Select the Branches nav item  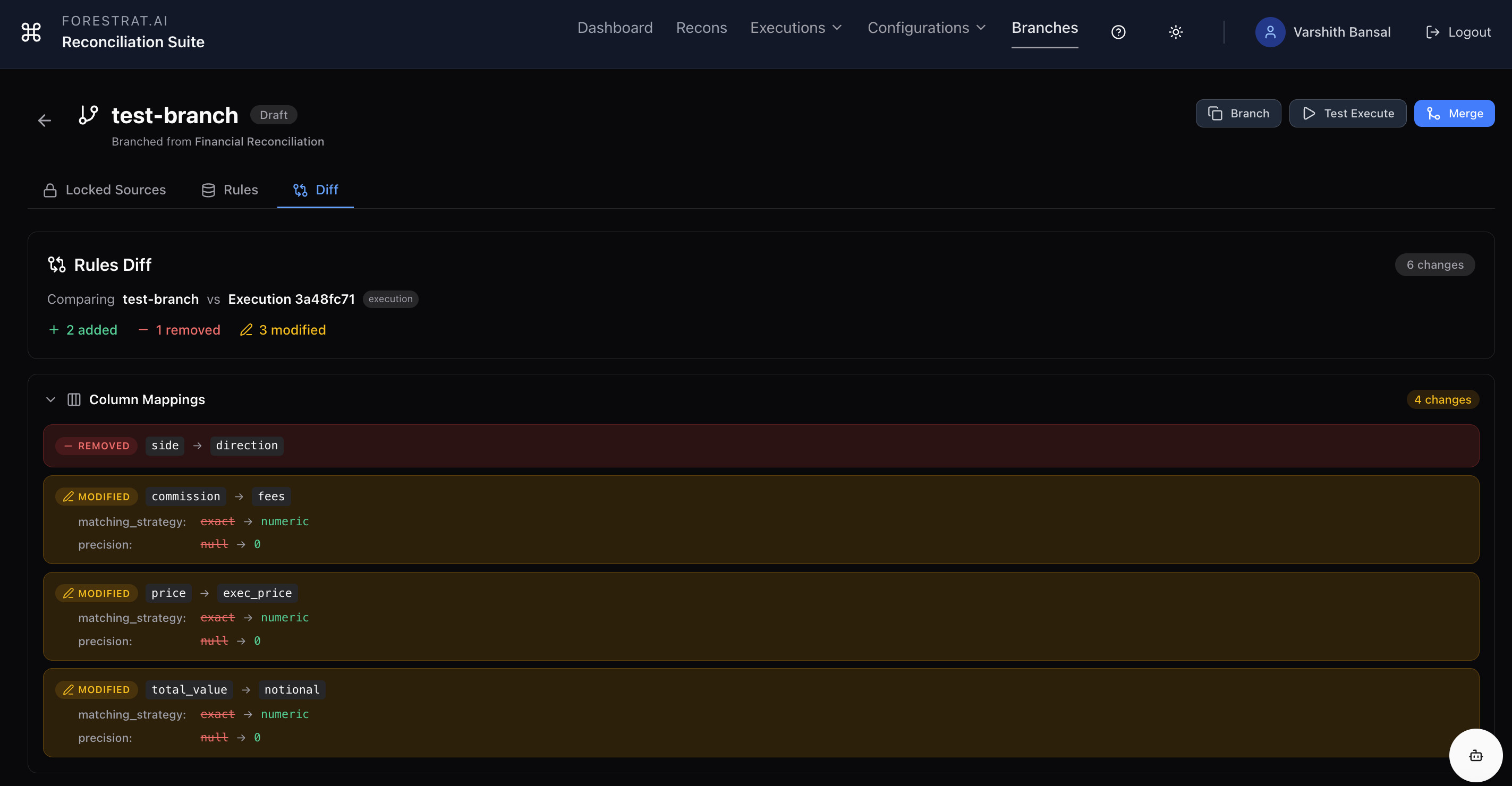click(x=1044, y=28)
